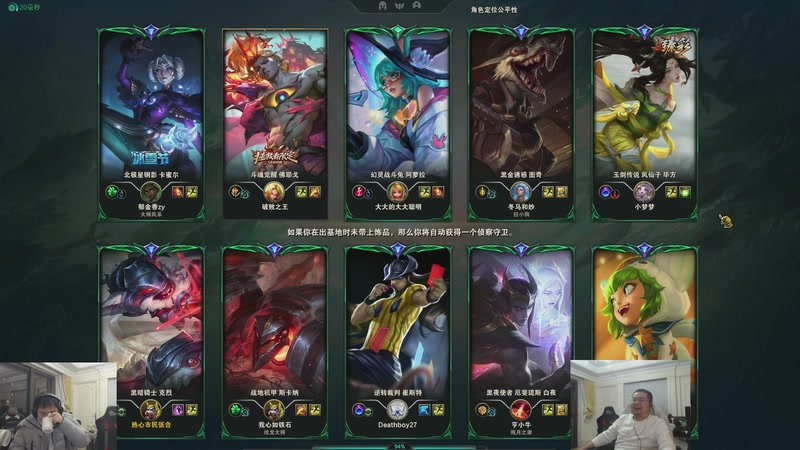Click the Deathboy27 summoner profile icon
This screenshot has width=800, height=450.
pos(397,410)
